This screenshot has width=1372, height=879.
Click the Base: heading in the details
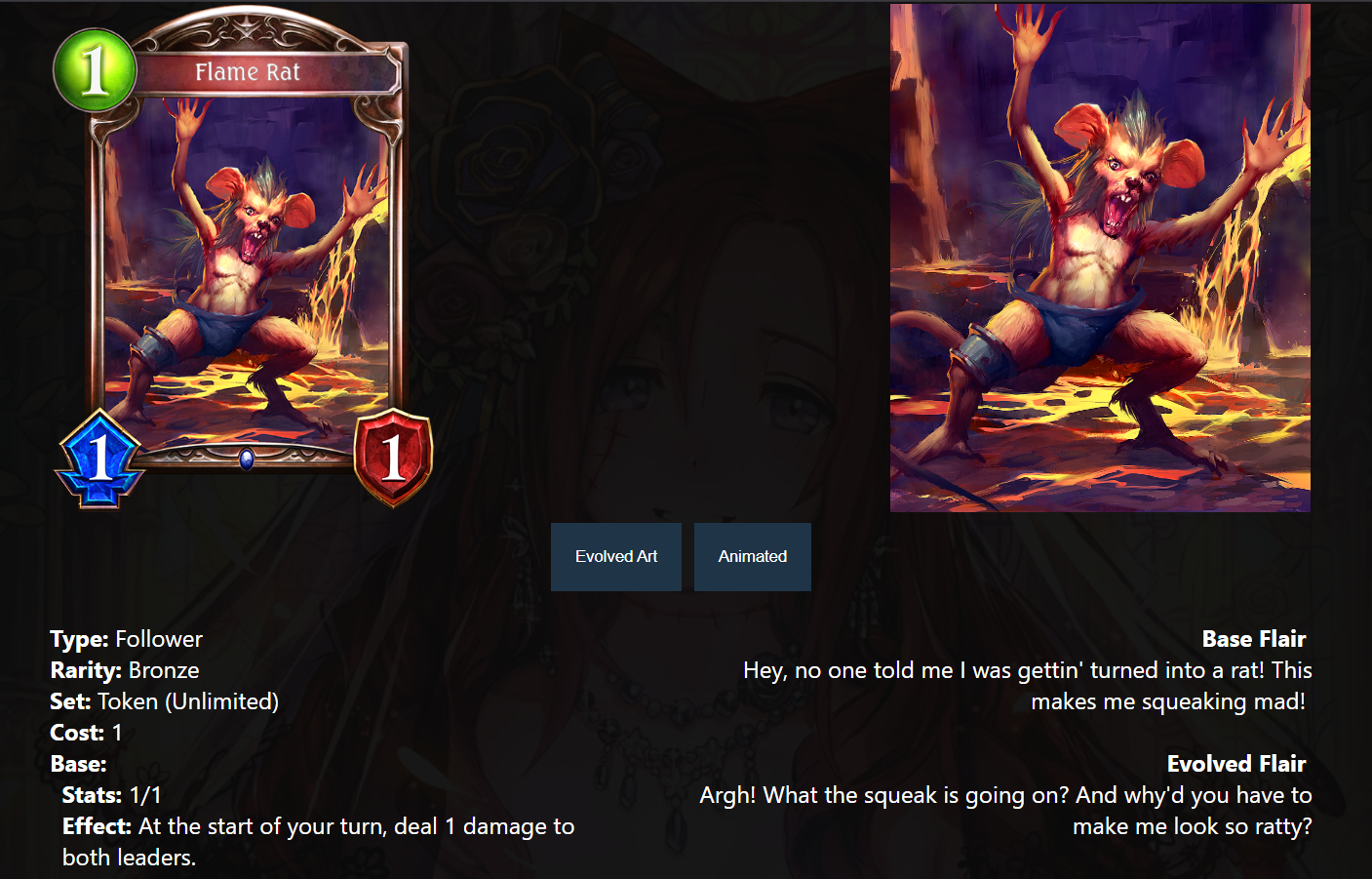78,764
